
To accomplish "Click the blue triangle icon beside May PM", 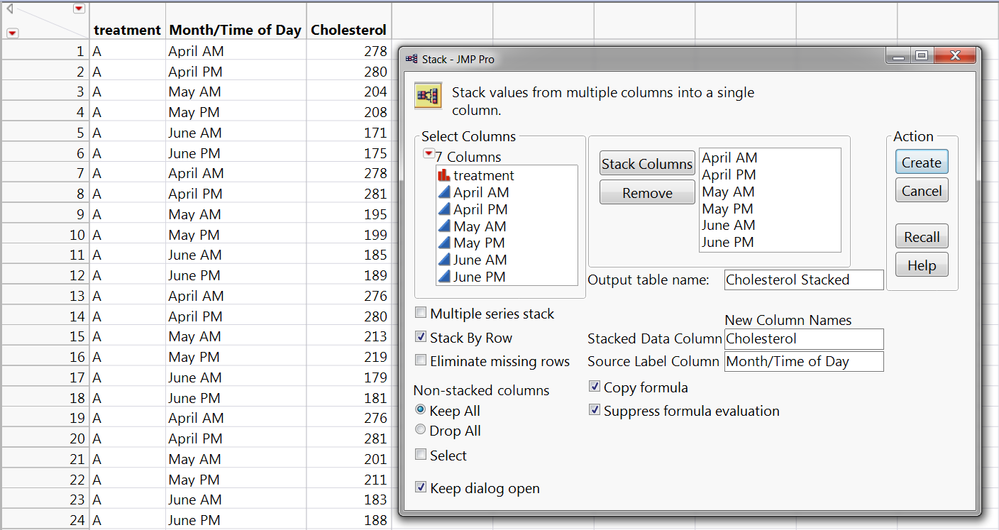I will click(444, 243).
